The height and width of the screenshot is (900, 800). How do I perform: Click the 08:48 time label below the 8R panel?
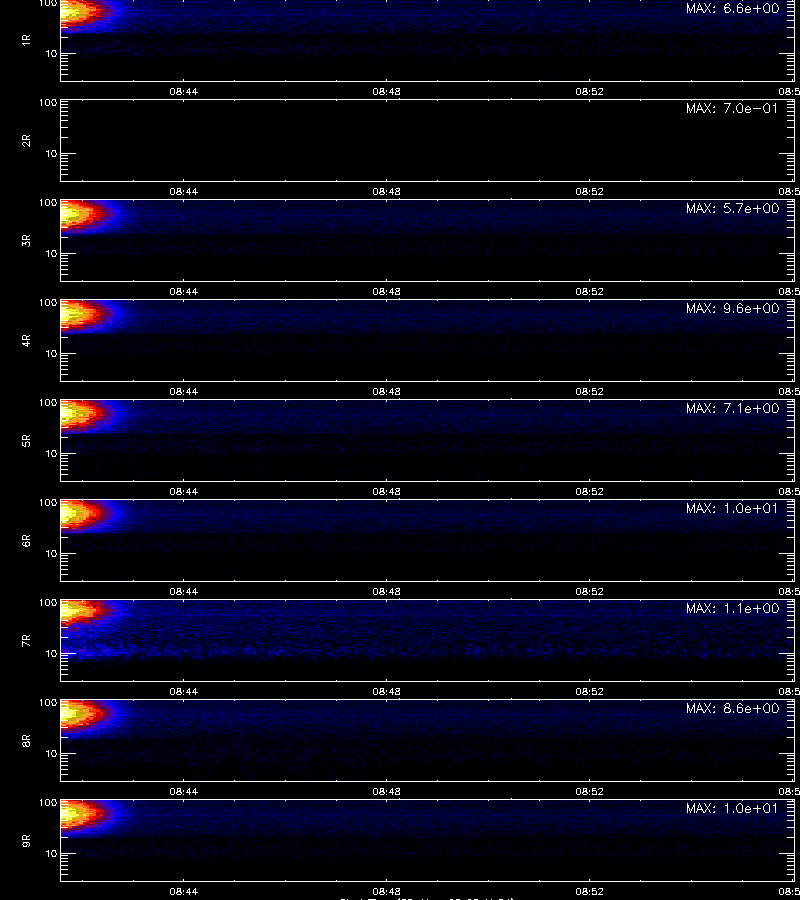point(386,791)
